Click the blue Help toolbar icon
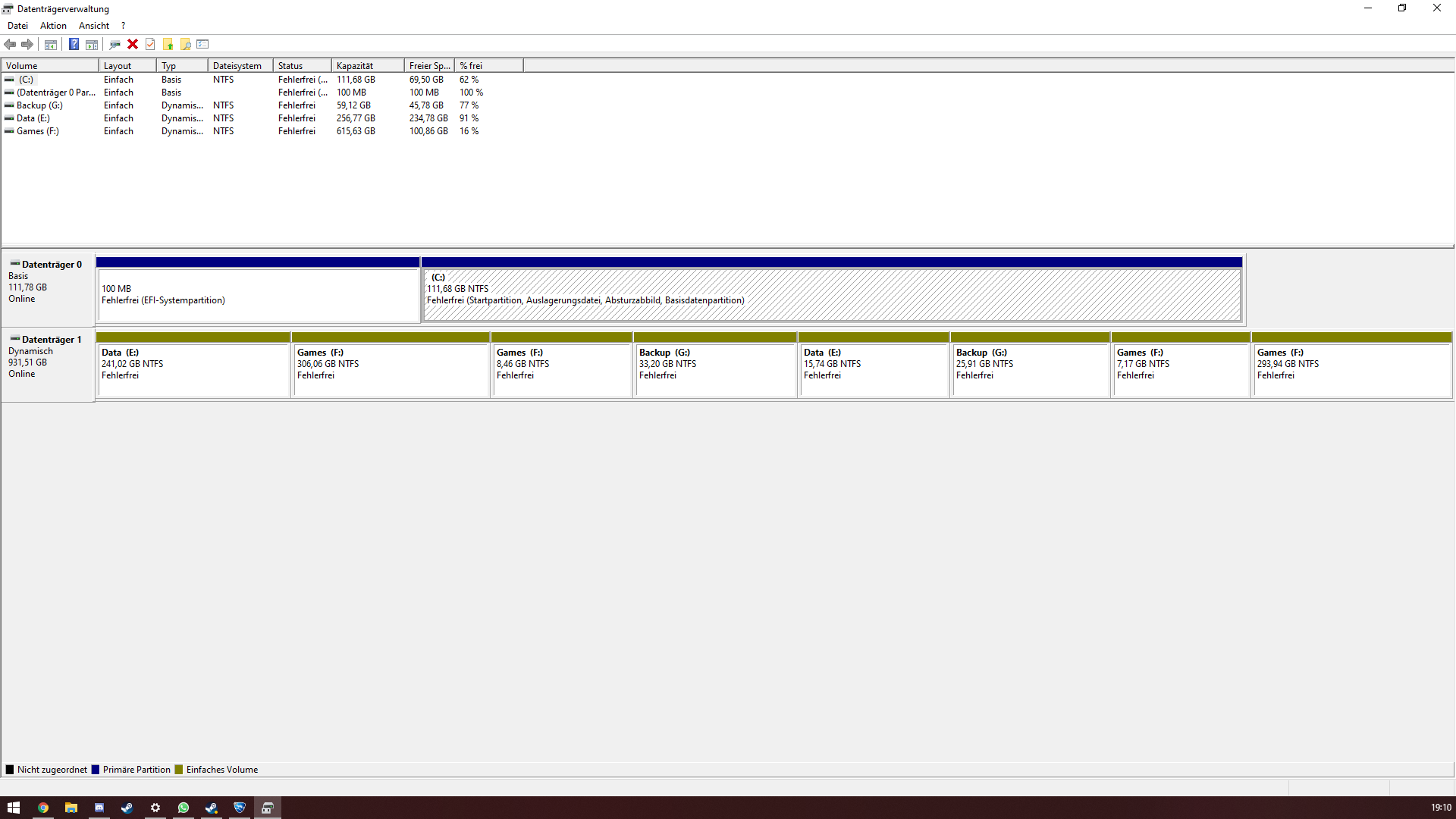Viewport: 1456px width, 819px height. [x=74, y=44]
